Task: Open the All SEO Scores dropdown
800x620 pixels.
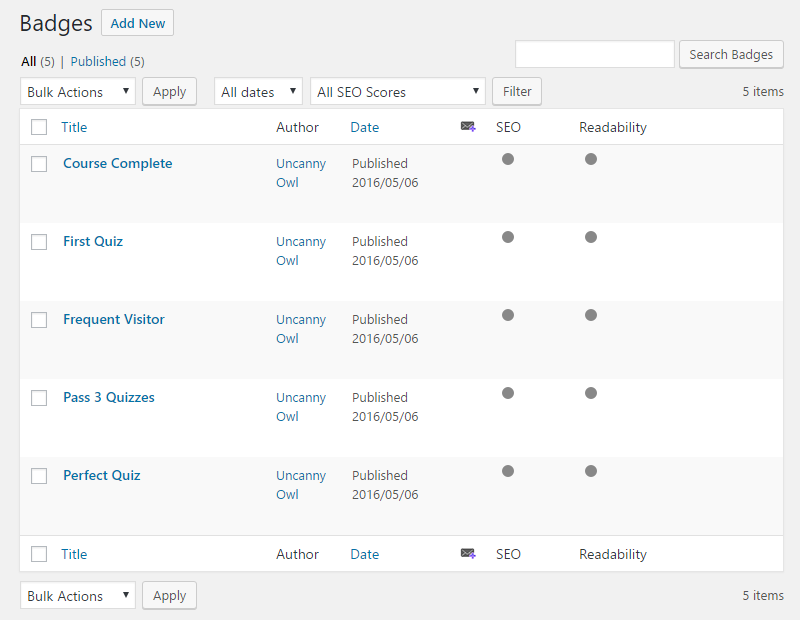Action: pos(397,92)
